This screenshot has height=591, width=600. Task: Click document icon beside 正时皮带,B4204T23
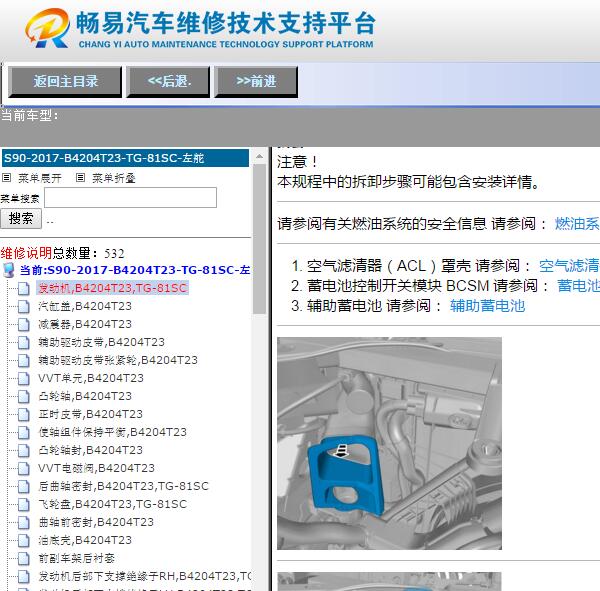(23, 415)
